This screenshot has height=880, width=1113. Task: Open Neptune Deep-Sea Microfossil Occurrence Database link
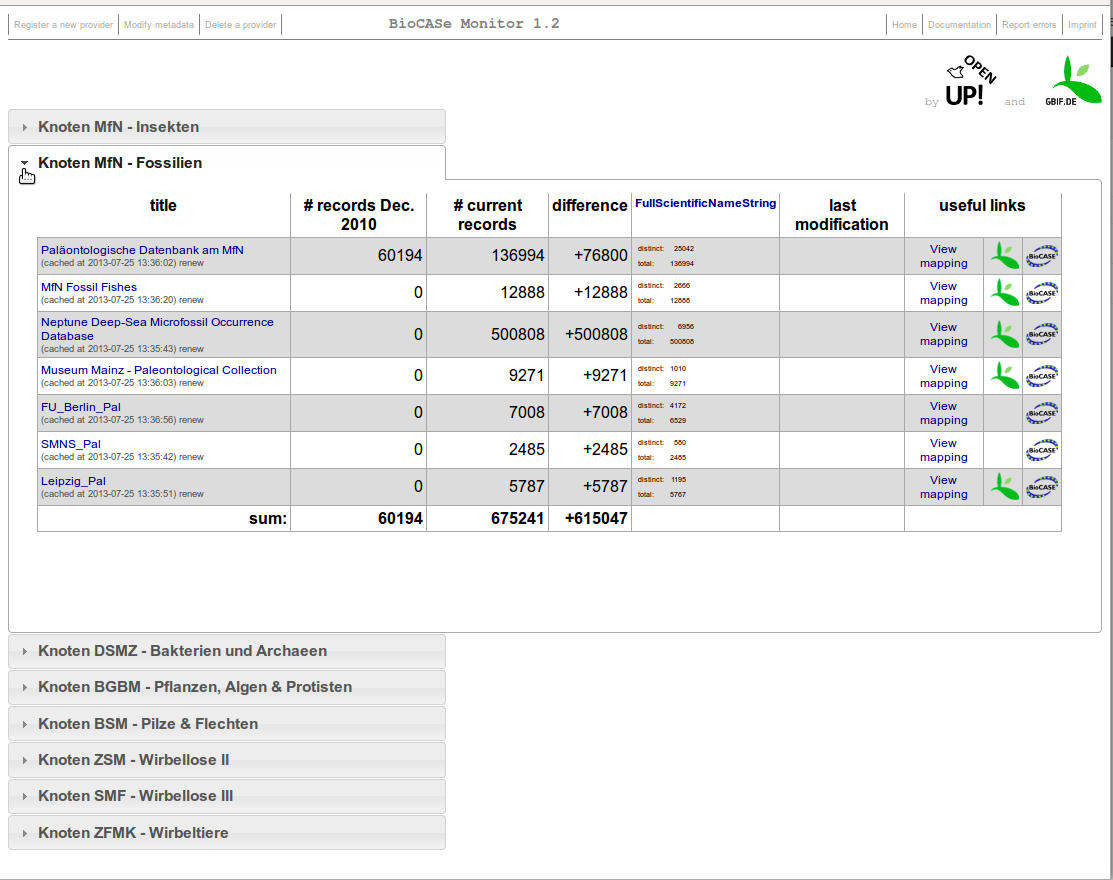157,329
